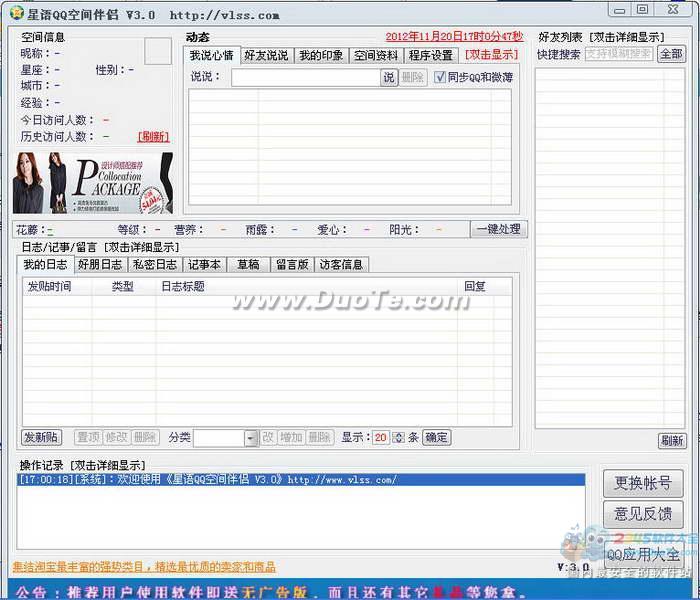700x600 pixels.
Task: Click the red date and time text
Action: point(454,36)
